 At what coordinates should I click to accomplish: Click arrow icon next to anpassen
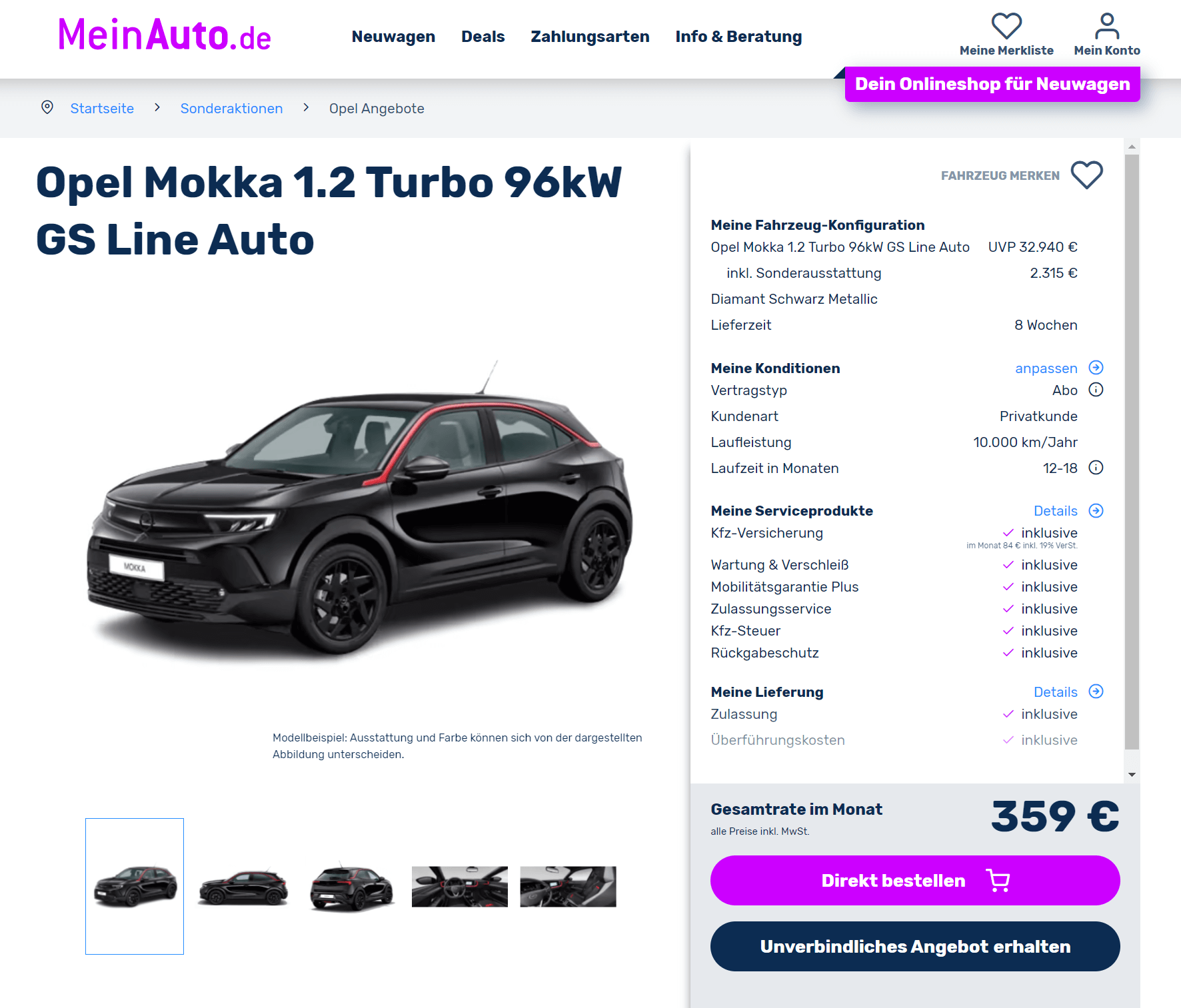pos(1096,368)
